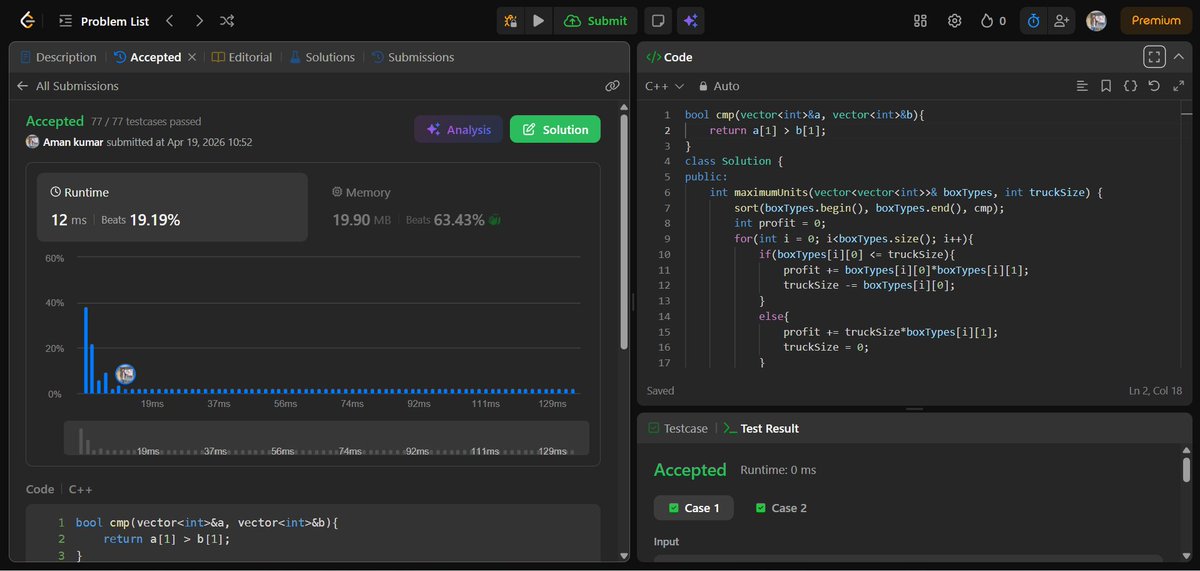Click the 63.43% memory beats value

pyautogui.click(x=459, y=220)
